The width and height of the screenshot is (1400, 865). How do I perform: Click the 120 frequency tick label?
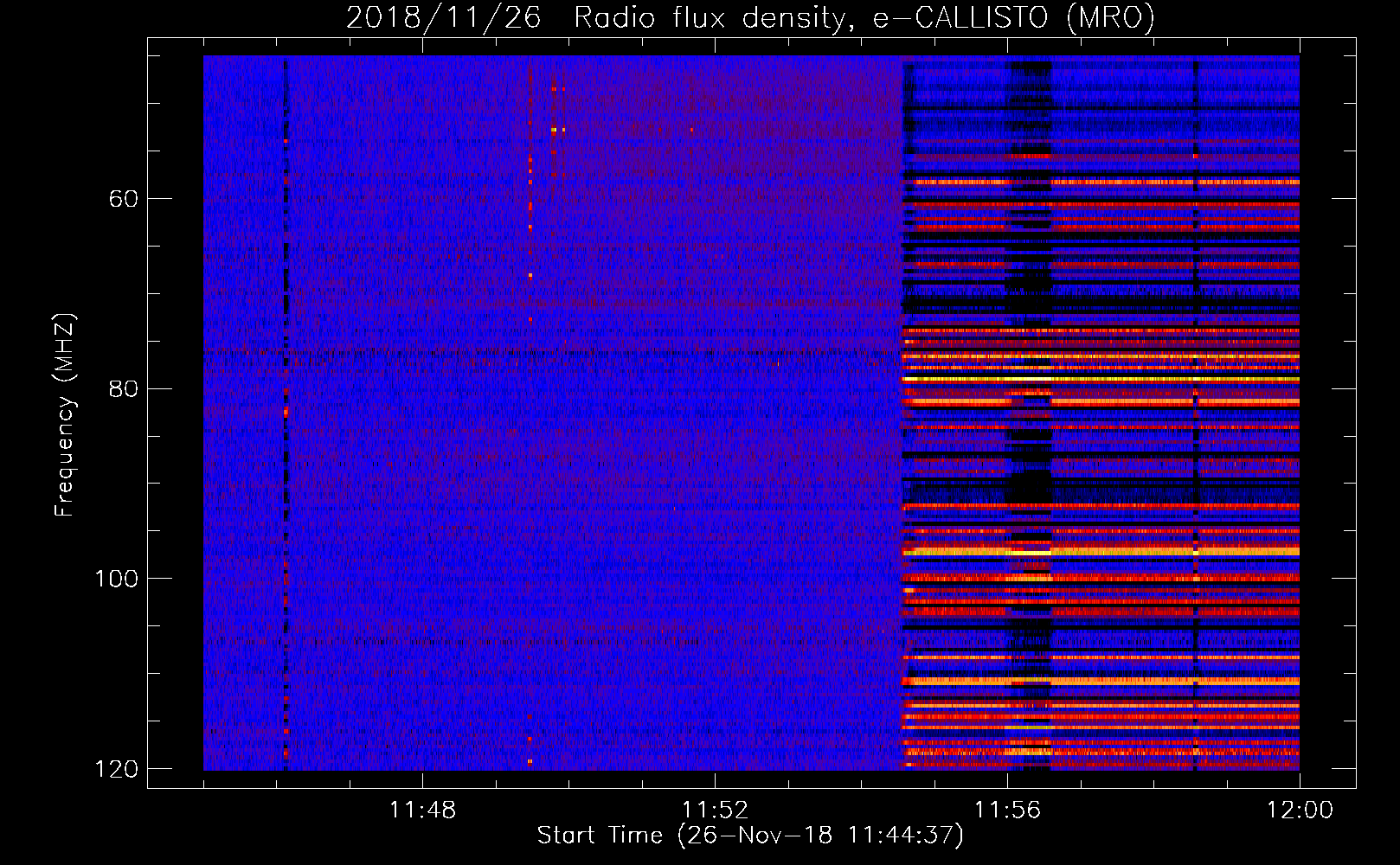pos(116,769)
